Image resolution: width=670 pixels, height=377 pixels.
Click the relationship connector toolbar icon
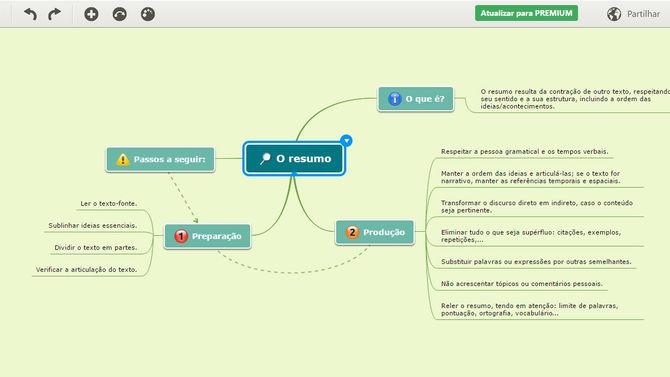(x=120, y=14)
